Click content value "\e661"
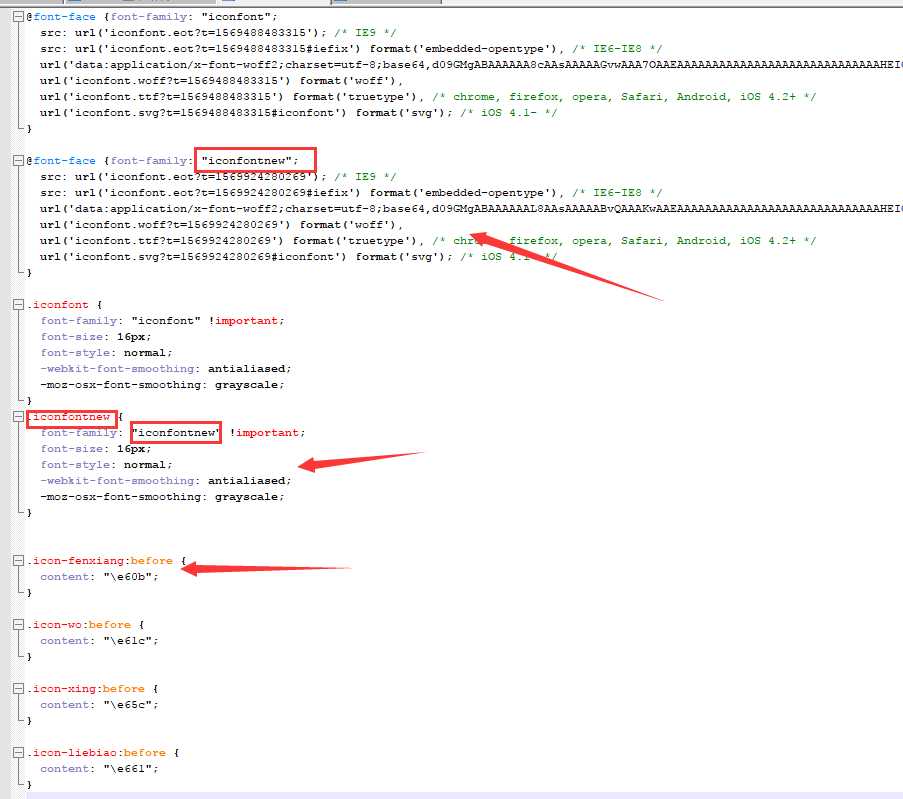 tap(128, 768)
